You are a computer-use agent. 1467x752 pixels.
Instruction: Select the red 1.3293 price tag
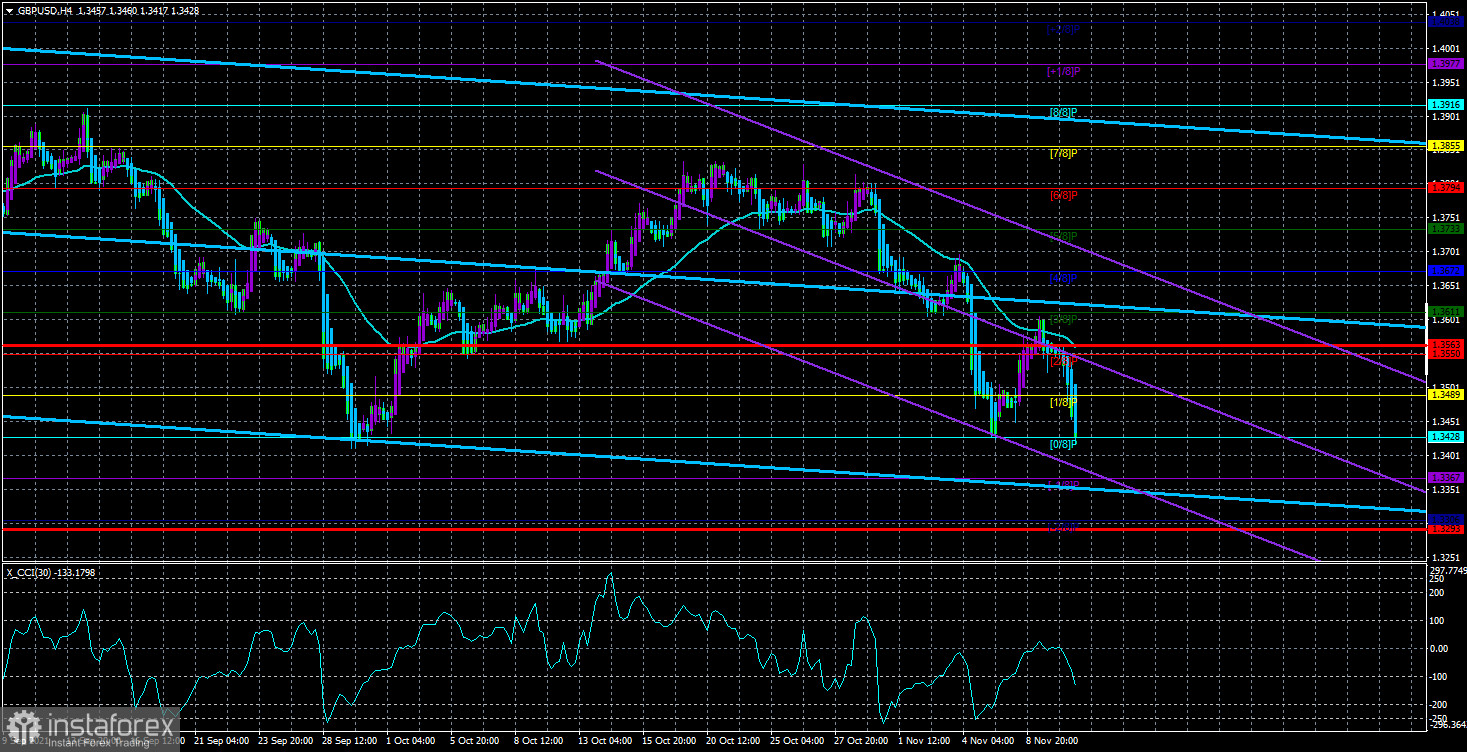[x=1447, y=528]
